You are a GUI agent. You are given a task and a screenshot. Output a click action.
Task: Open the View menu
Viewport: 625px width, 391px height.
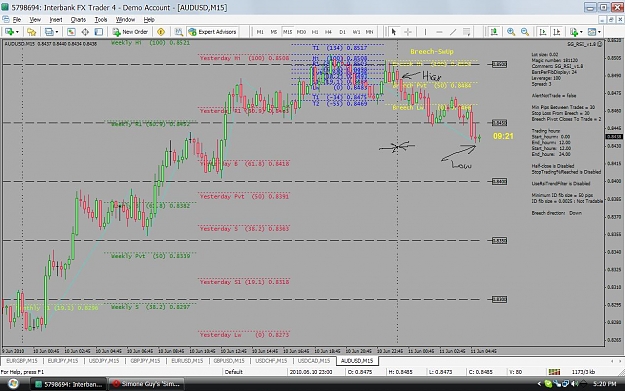pyautogui.click(x=35, y=20)
